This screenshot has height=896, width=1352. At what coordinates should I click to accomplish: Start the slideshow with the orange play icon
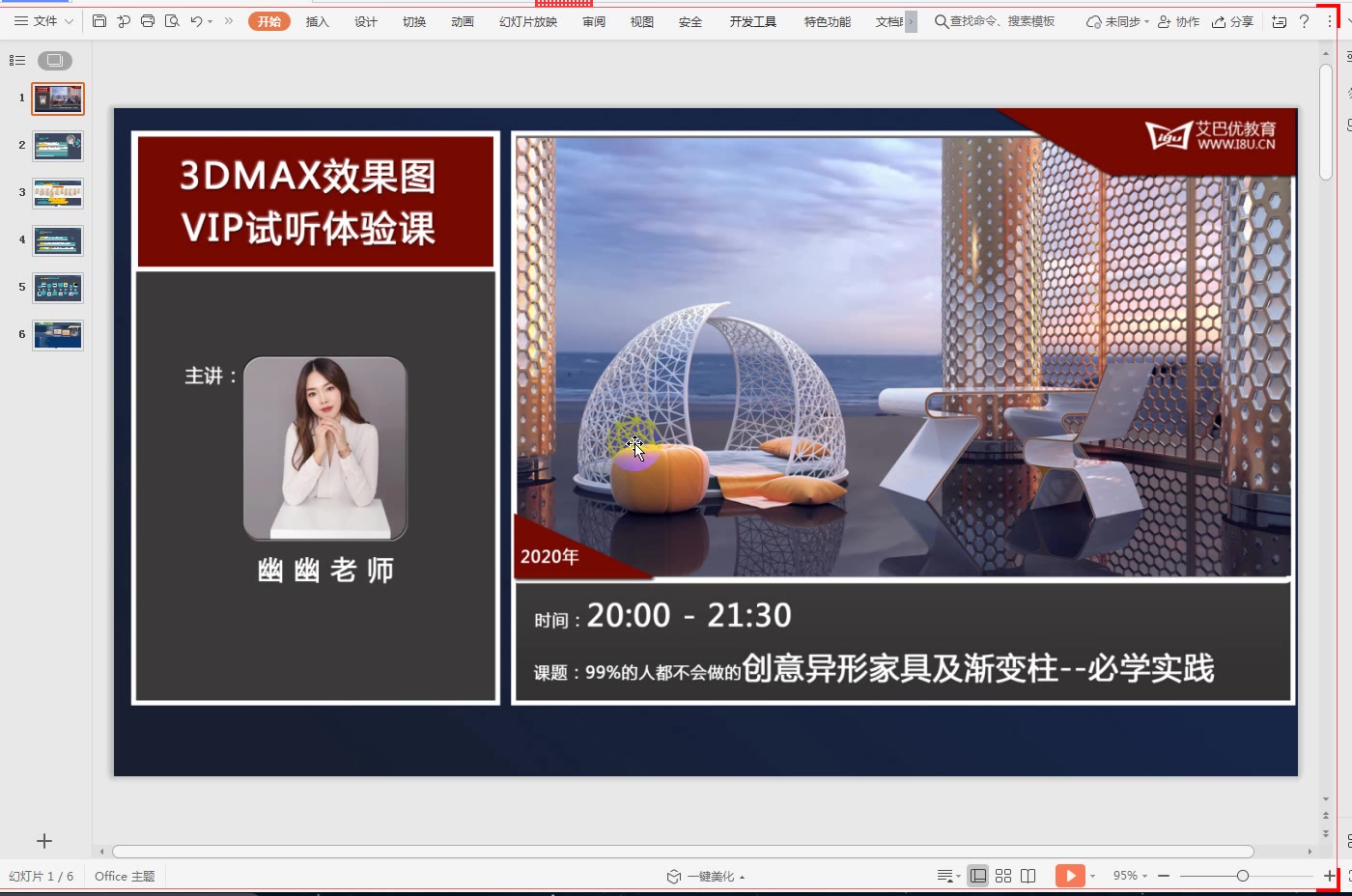click(x=1070, y=876)
